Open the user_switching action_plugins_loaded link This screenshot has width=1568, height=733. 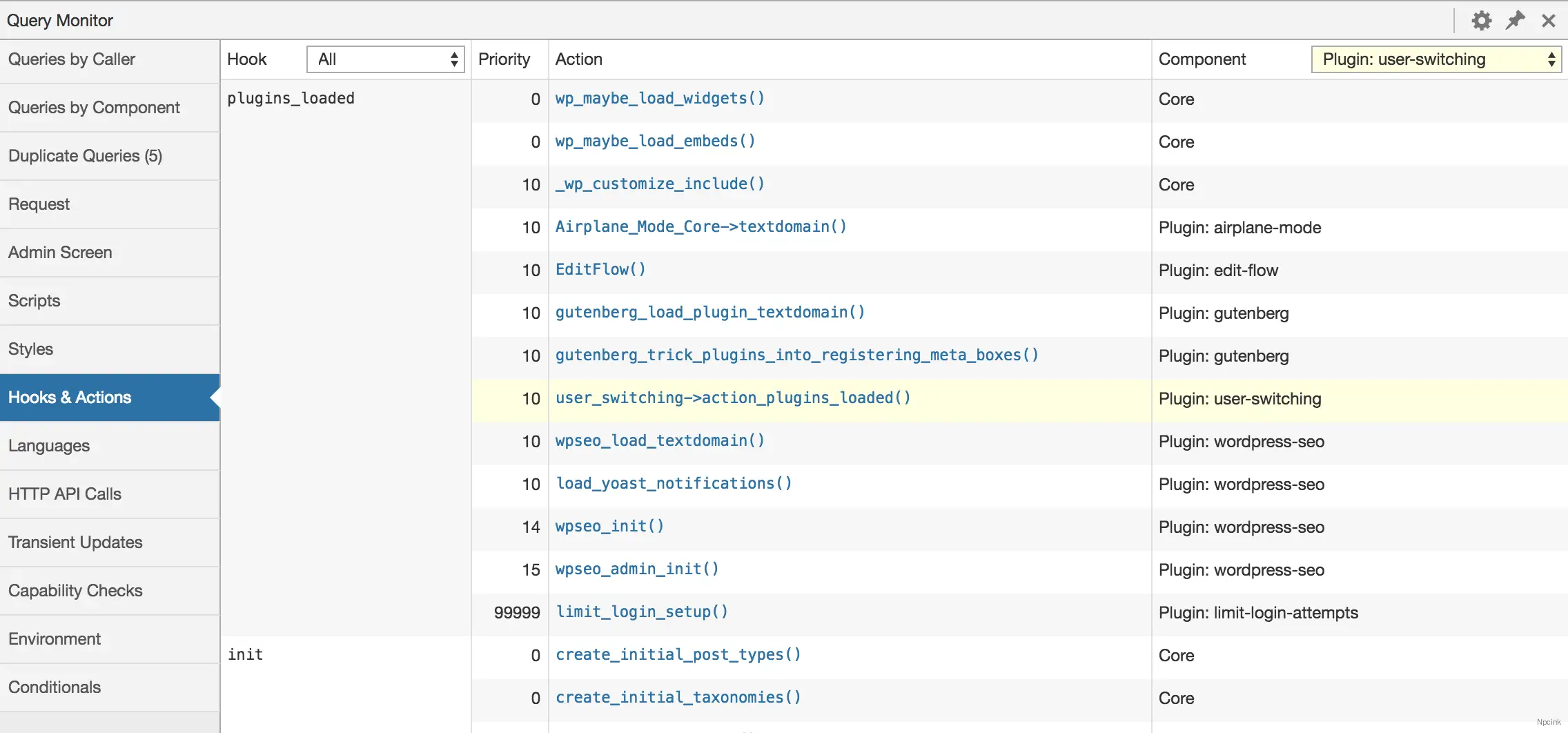click(733, 398)
